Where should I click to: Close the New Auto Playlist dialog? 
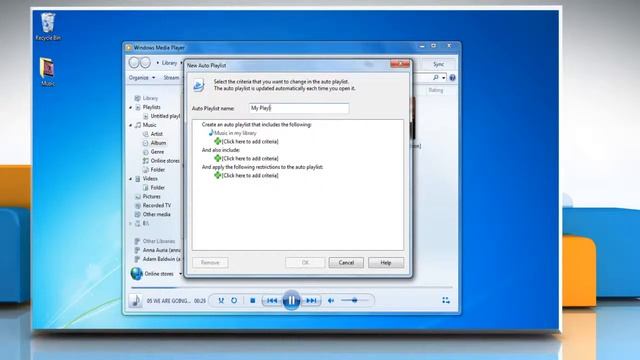(400, 64)
